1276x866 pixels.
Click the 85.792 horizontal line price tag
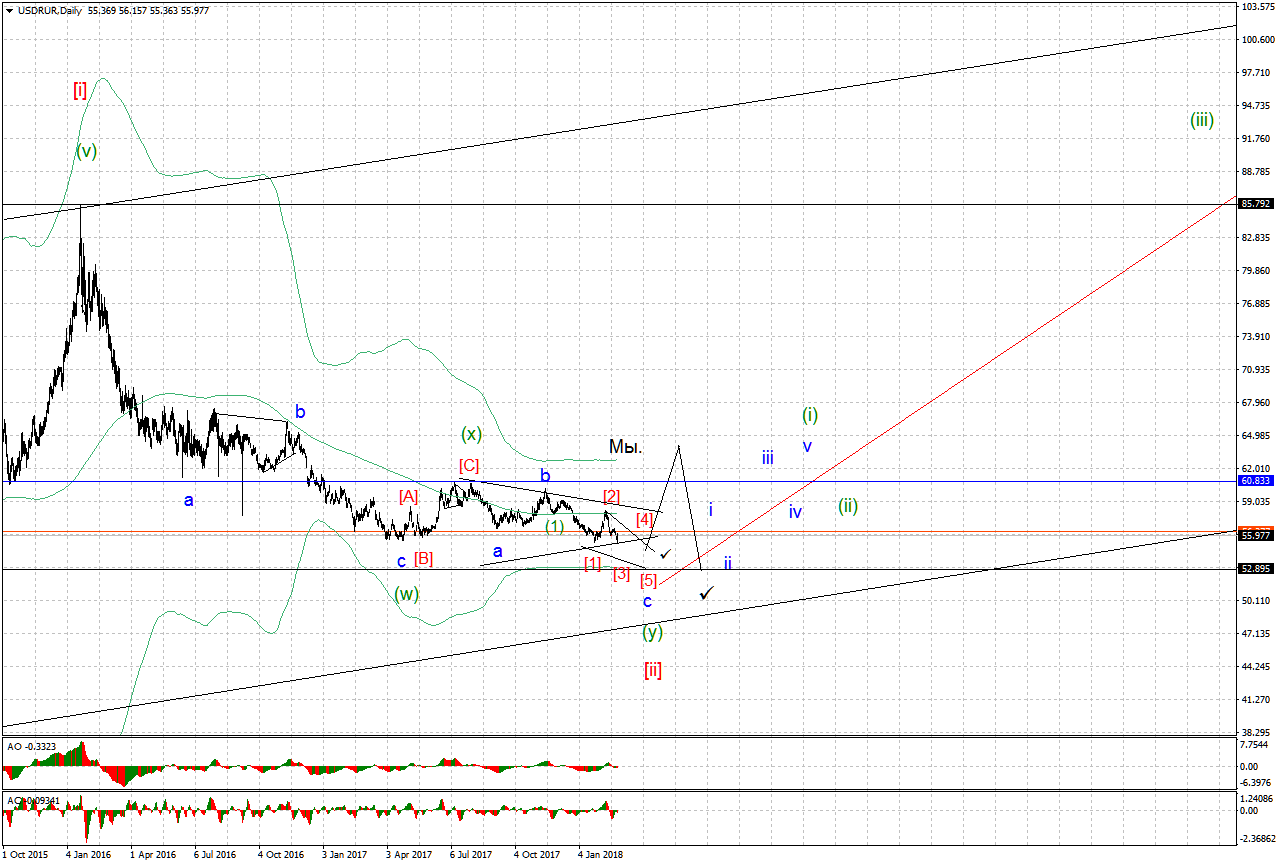[1256, 204]
